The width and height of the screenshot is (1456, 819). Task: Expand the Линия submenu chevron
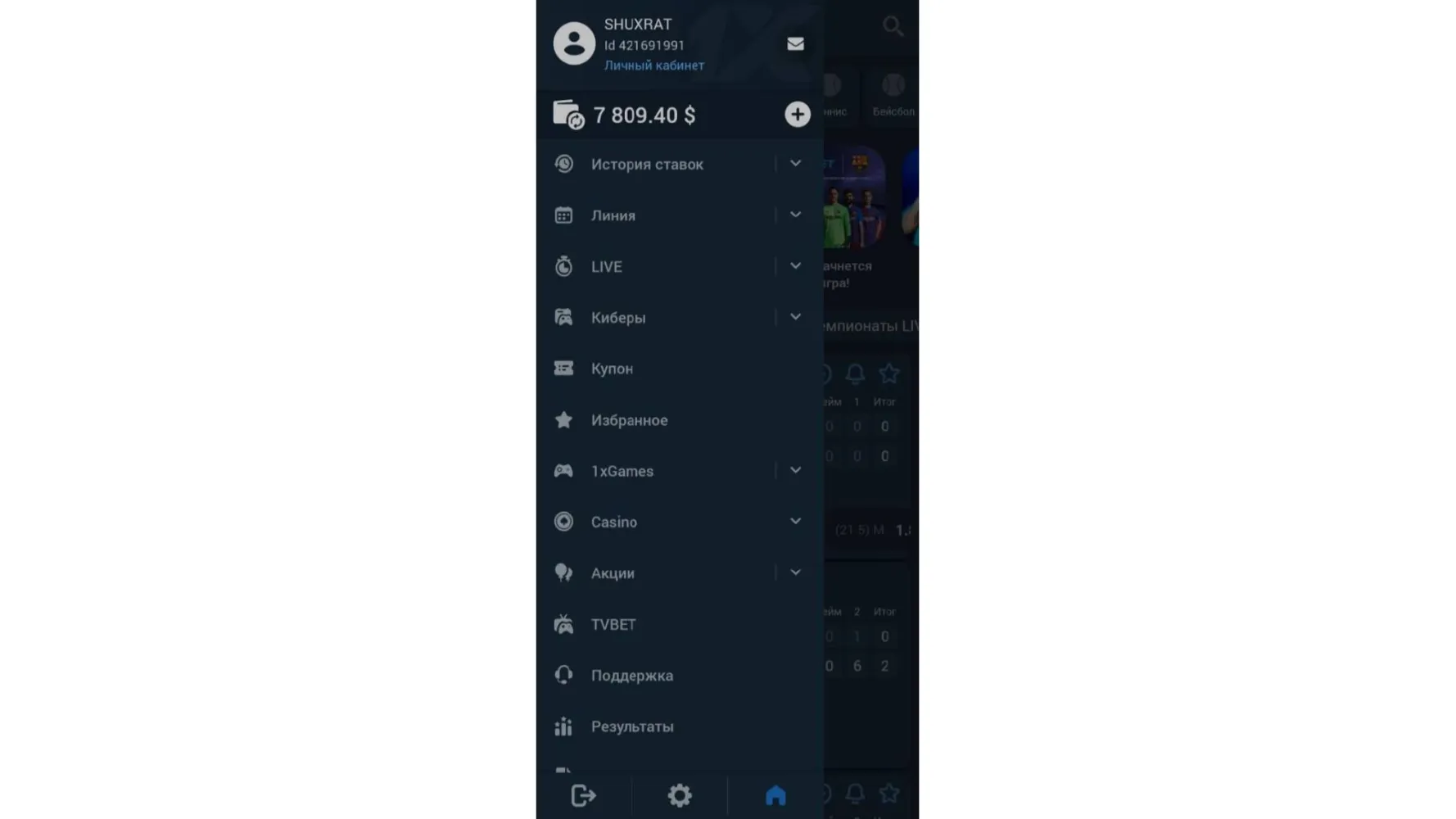tap(795, 215)
